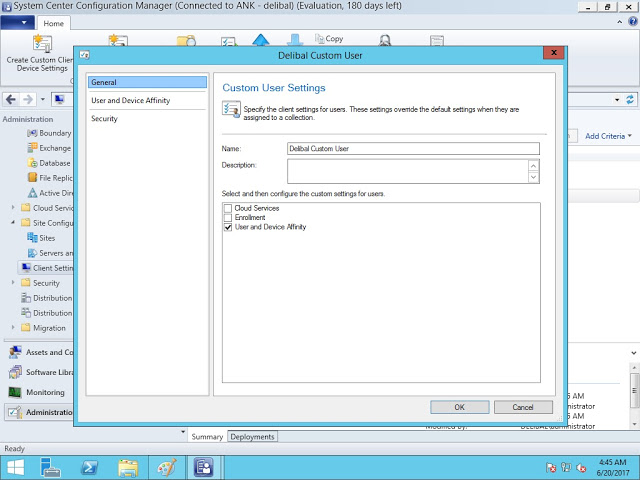Click the Description scrollbar down arrow
The height and width of the screenshot is (480, 640).
(533, 177)
